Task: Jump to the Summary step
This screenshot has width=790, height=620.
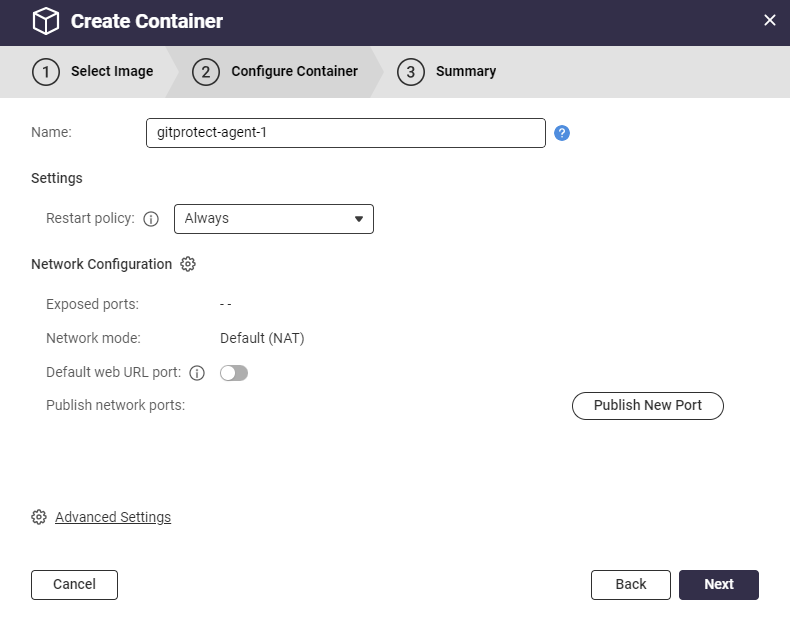Action: 465,72
